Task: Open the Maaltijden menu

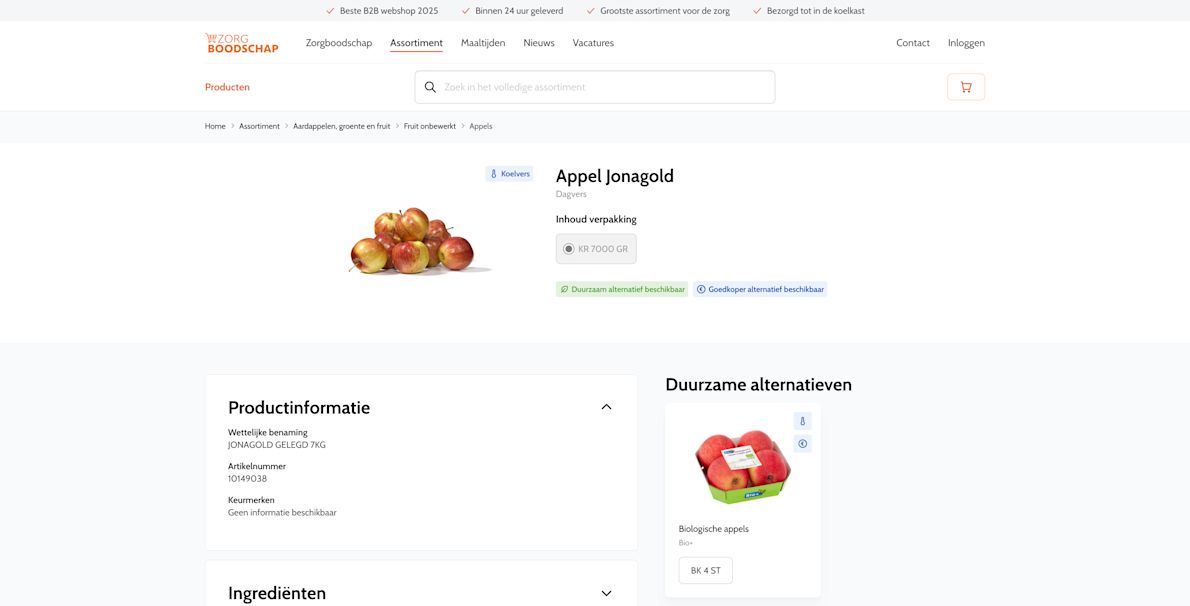Action: [482, 42]
